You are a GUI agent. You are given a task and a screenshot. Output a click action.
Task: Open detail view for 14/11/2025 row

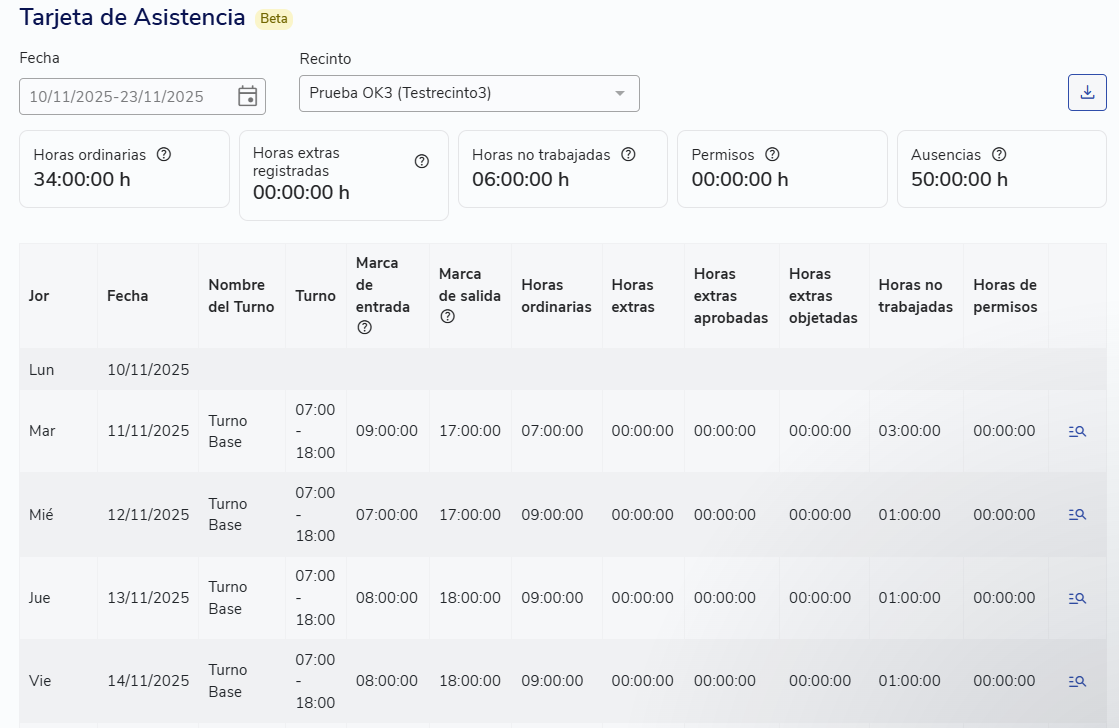coord(1077,681)
